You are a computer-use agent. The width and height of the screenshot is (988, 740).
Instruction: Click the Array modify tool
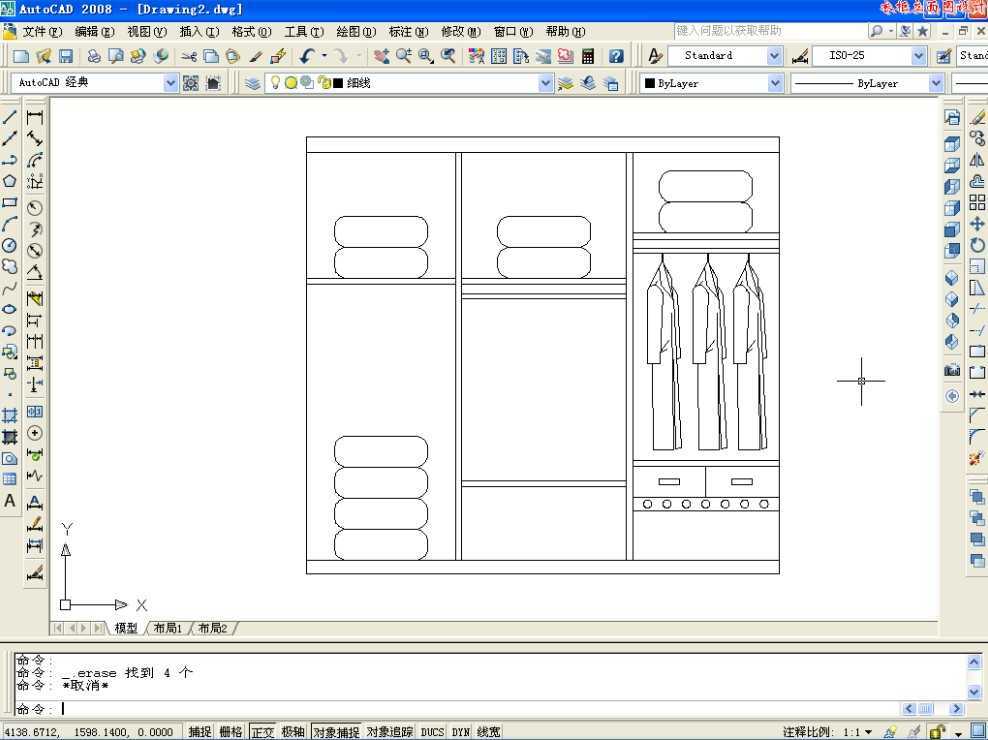point(977,202)
